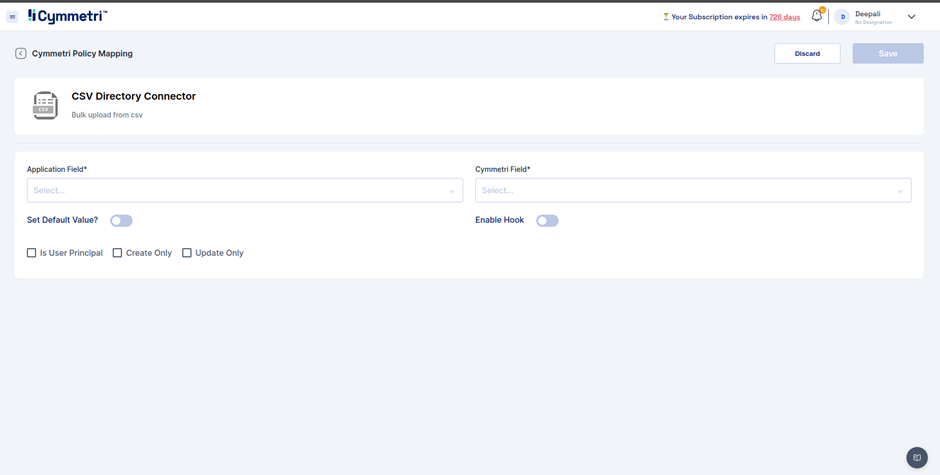Enable the Enable Hook switch
This screenshot has width=940, height=475.
click(547, 221)
